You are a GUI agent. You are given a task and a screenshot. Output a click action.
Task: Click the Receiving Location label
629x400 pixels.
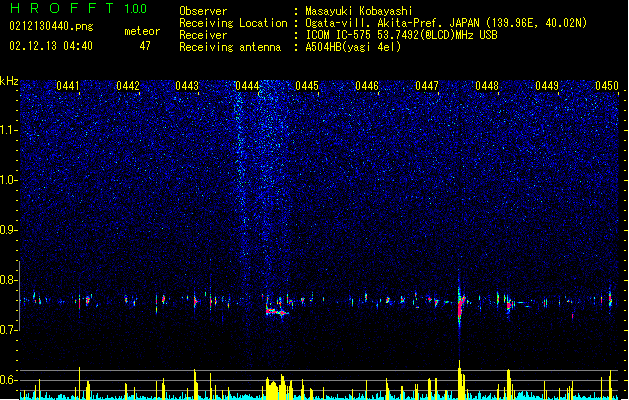233,23
